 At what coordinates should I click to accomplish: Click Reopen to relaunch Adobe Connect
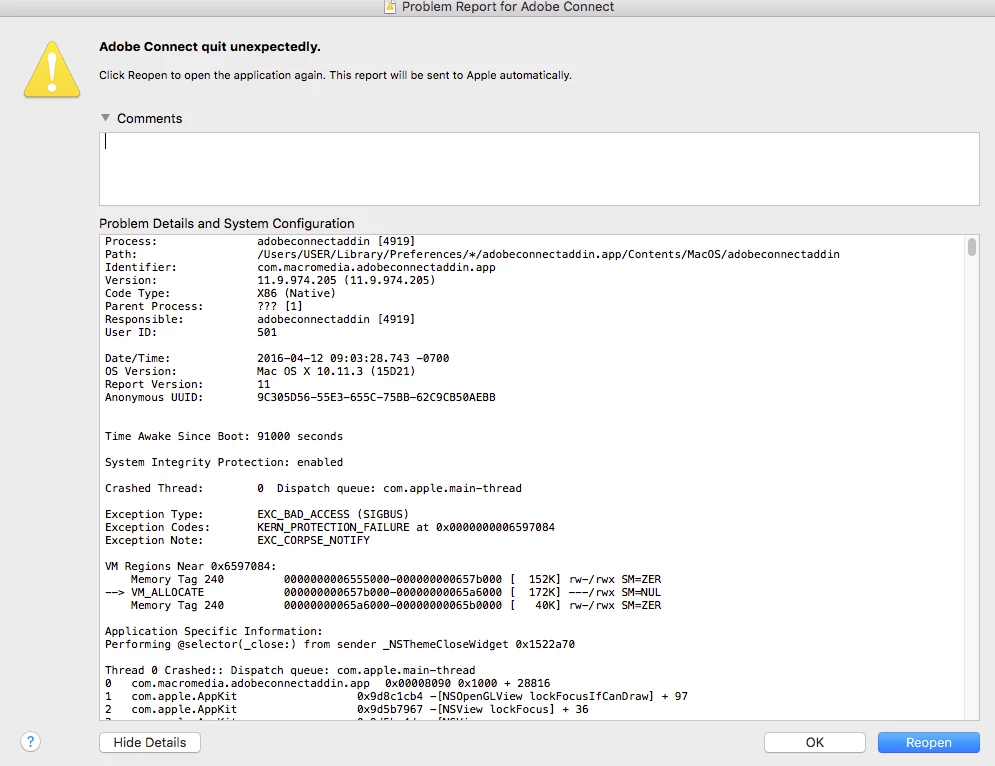point(928,743)
